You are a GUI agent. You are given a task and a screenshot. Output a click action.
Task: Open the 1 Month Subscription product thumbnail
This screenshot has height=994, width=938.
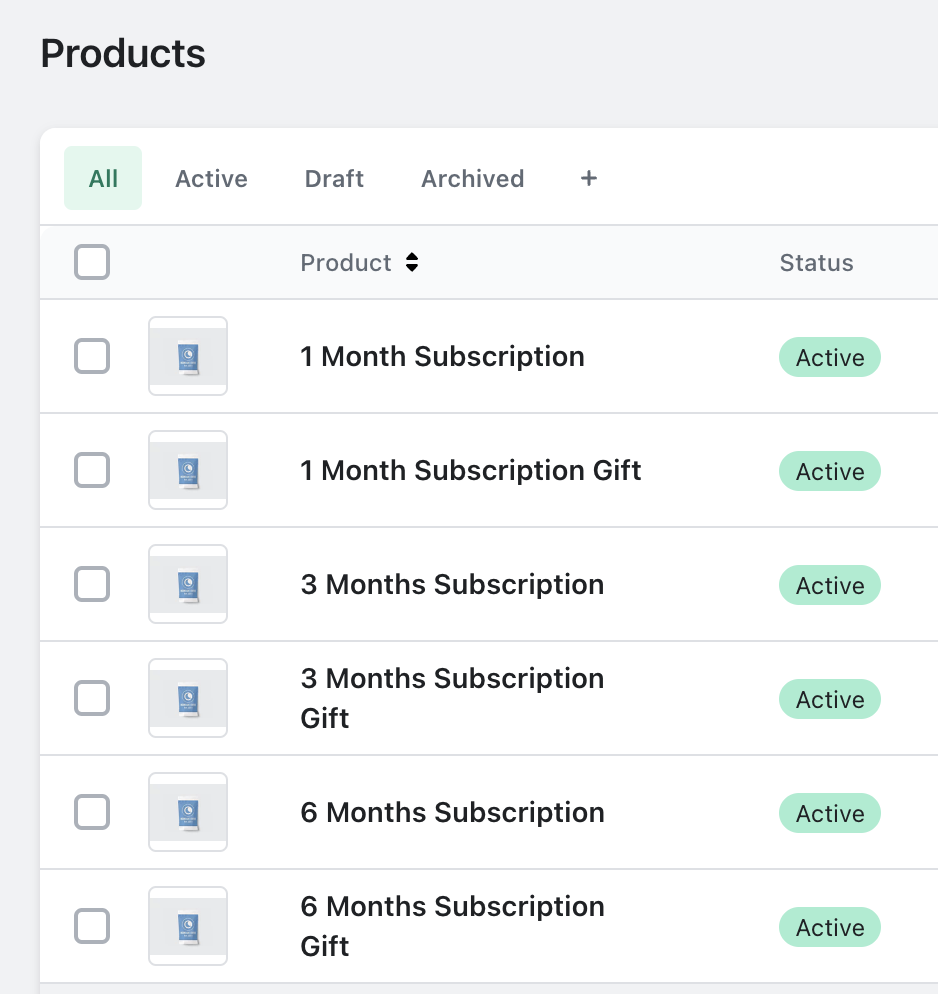pos(188,356)
